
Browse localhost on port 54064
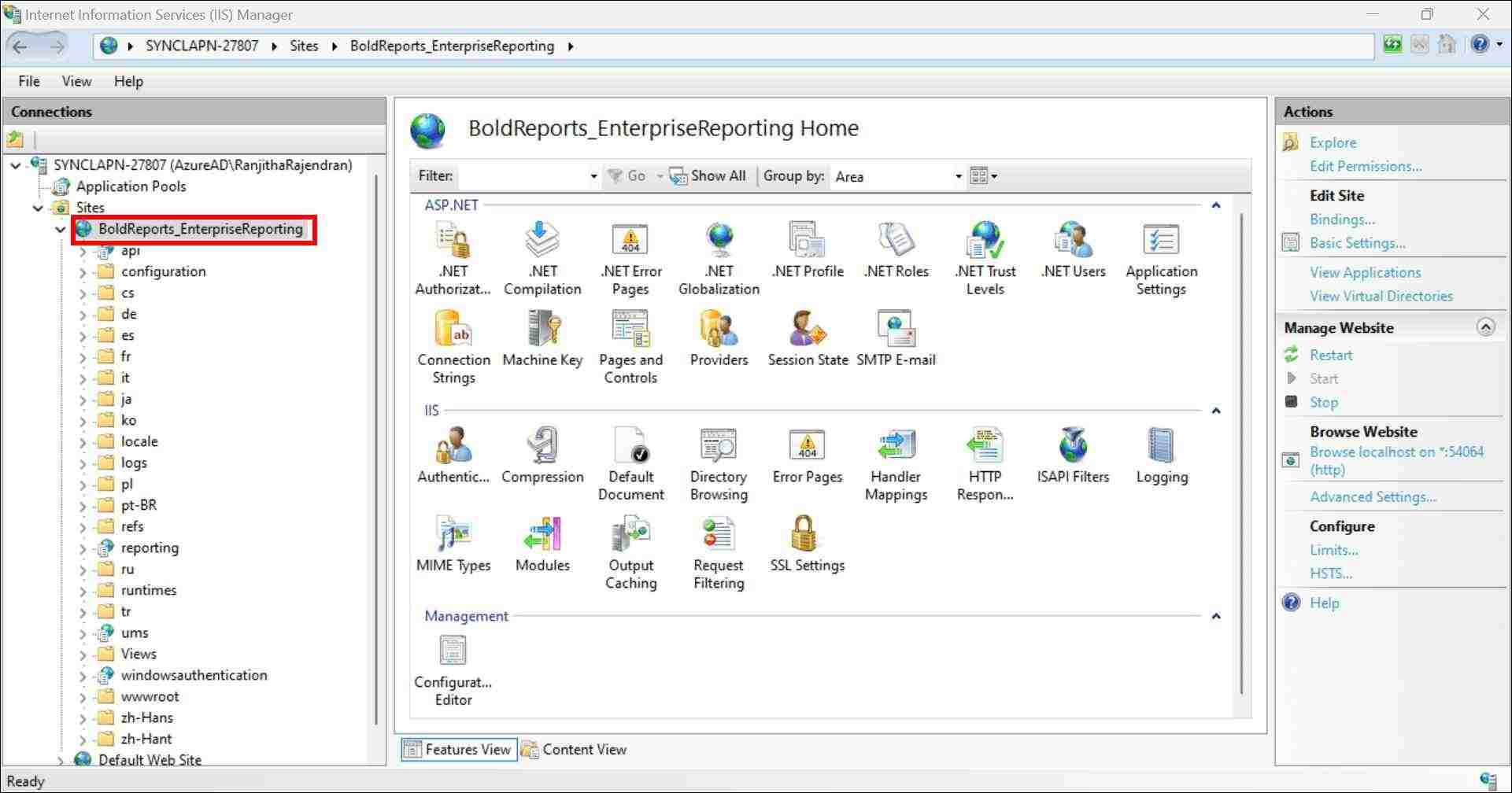1396,461
